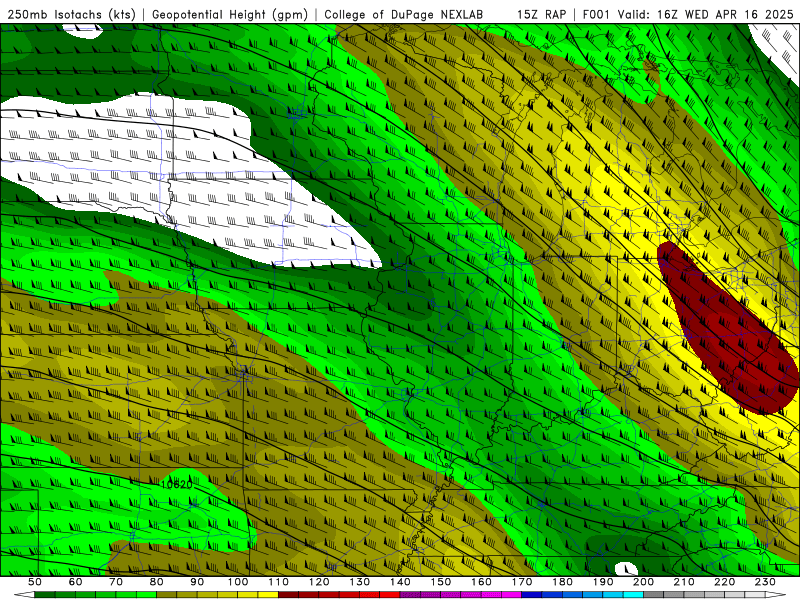Click the 110 value on the color scale

coord(279,582)
